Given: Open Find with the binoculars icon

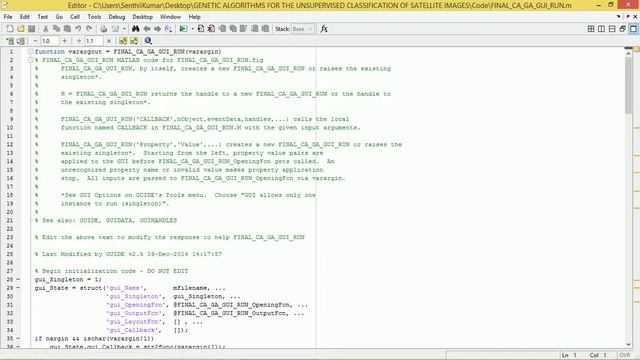Looking at the screenshot, I should point(136,29).
